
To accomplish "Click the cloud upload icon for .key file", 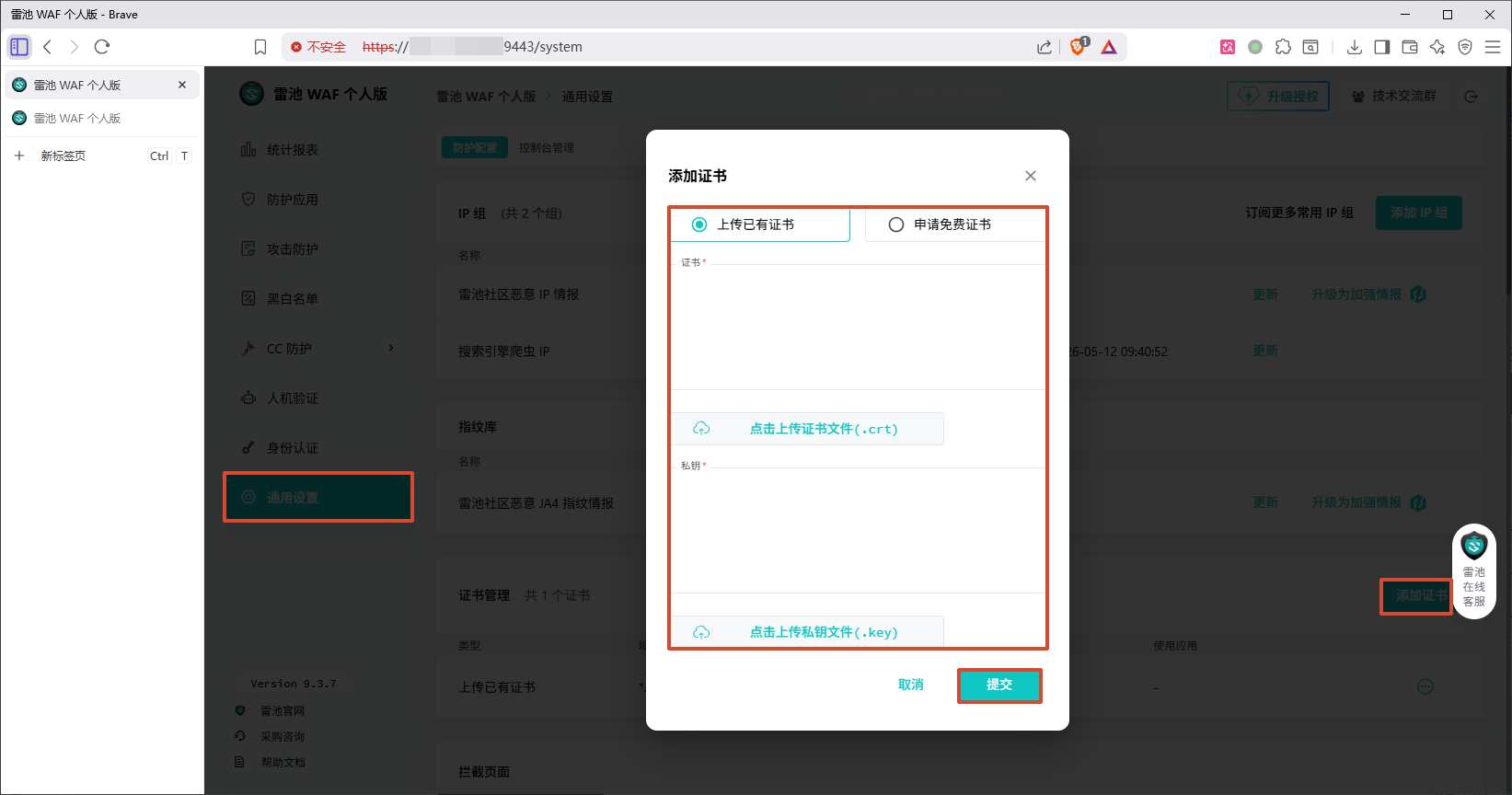I will coord(701,632).
